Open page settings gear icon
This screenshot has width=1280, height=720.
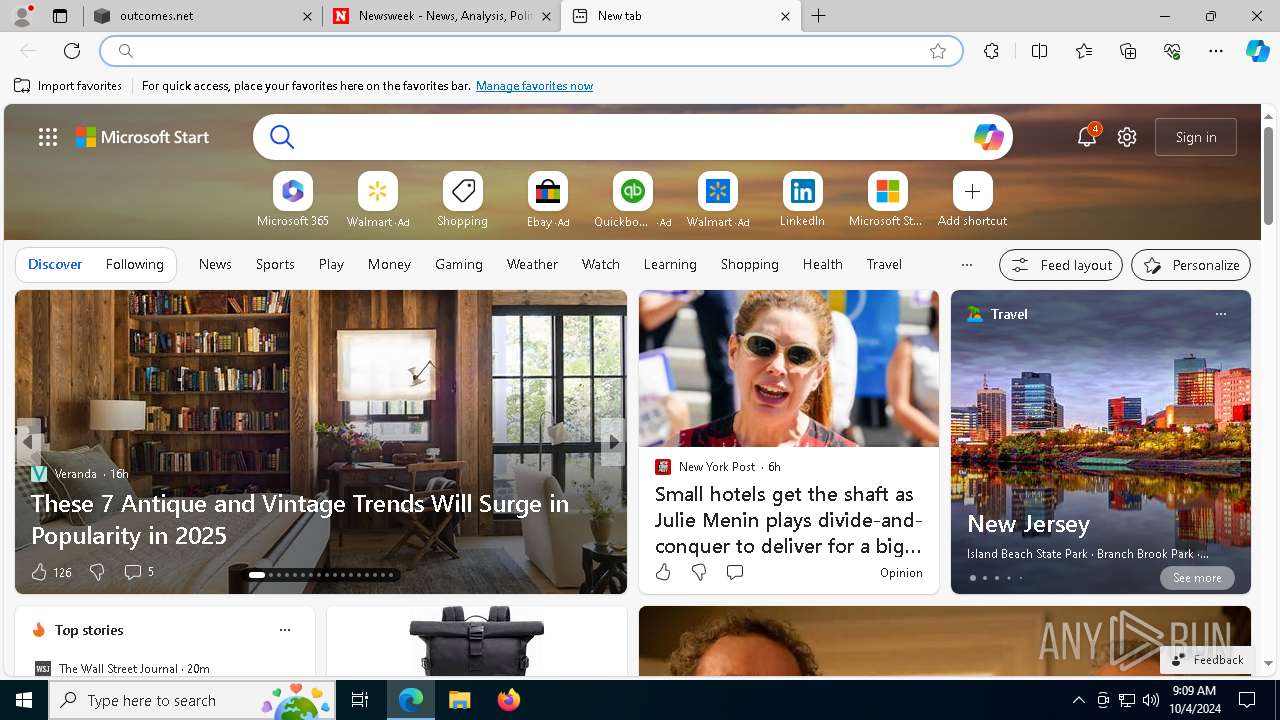click(x=1127, y=137)
